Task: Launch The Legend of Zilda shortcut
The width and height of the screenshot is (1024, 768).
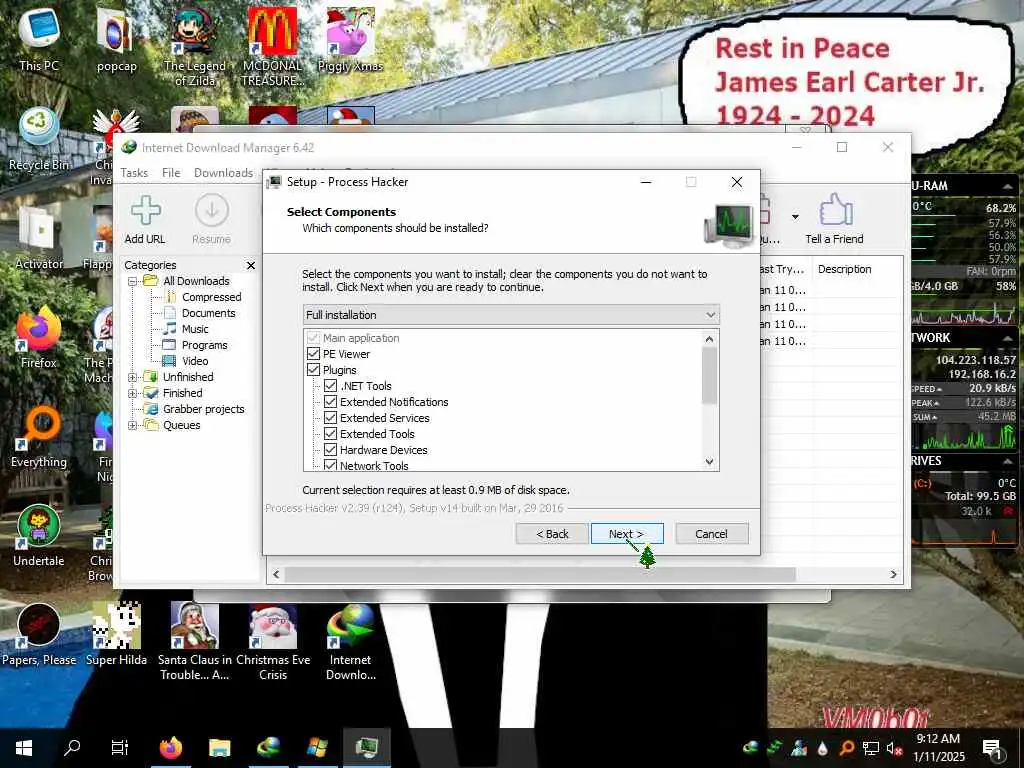Action: [195, 44]
